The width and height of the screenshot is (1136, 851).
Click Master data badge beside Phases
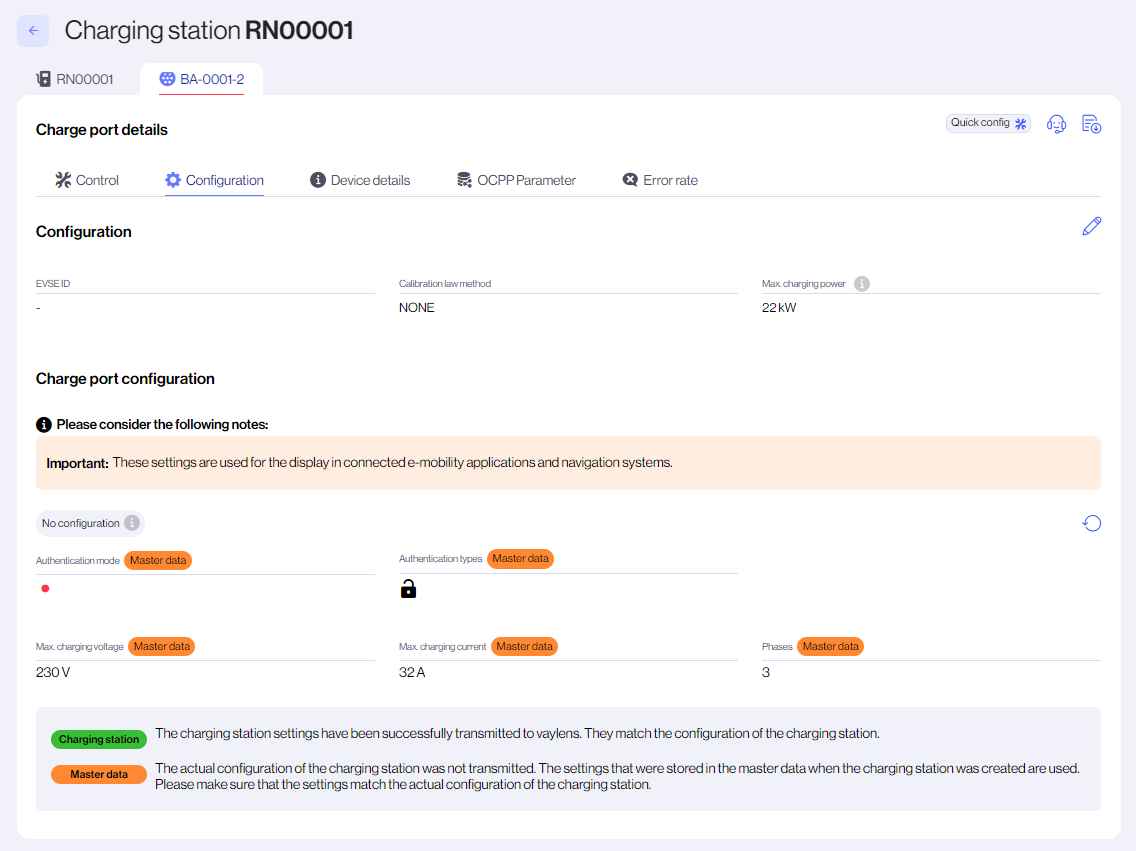tap(830, 647)
